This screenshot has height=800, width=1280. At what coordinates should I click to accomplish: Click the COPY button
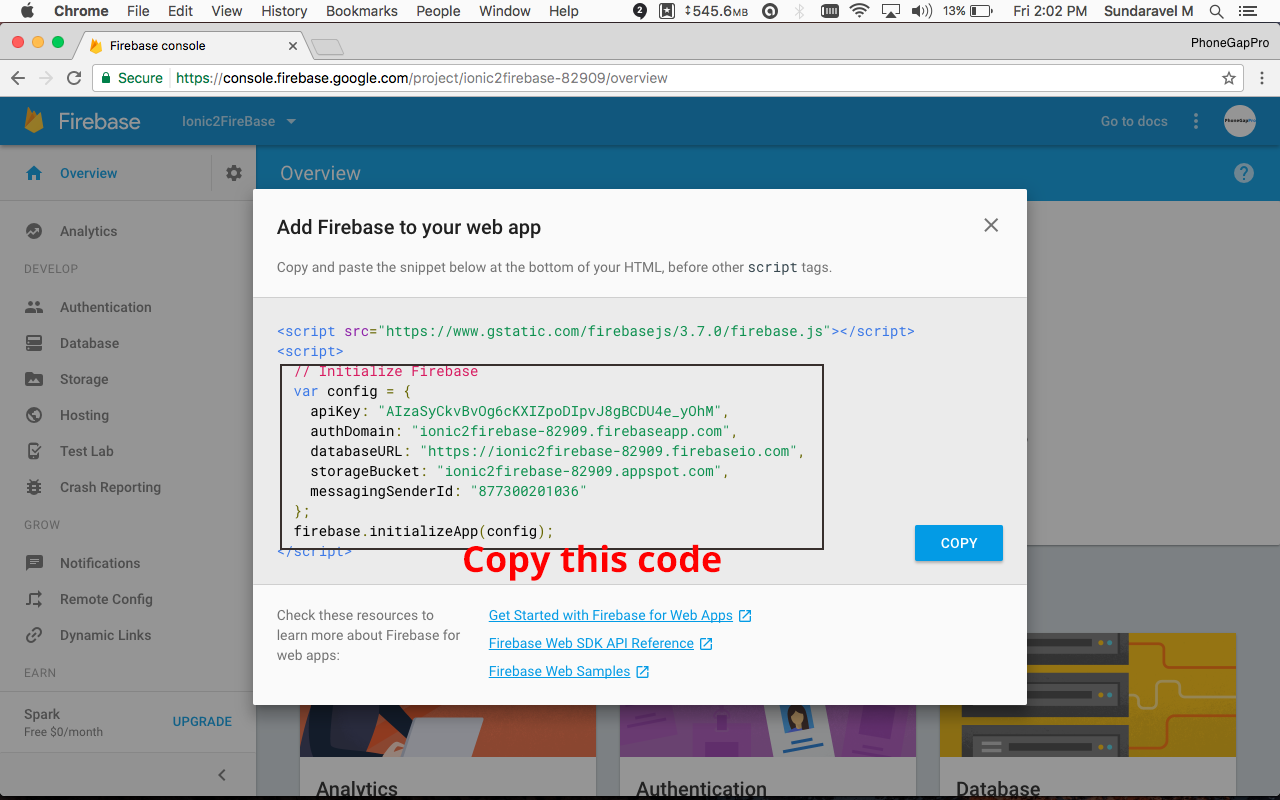click(959, 543)
